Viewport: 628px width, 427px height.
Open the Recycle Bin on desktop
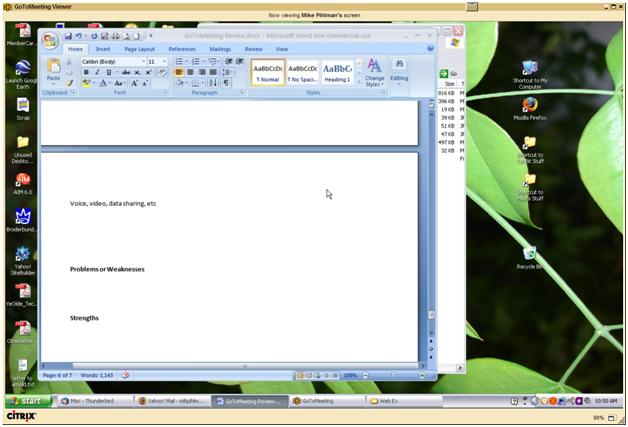pos(529,256)
